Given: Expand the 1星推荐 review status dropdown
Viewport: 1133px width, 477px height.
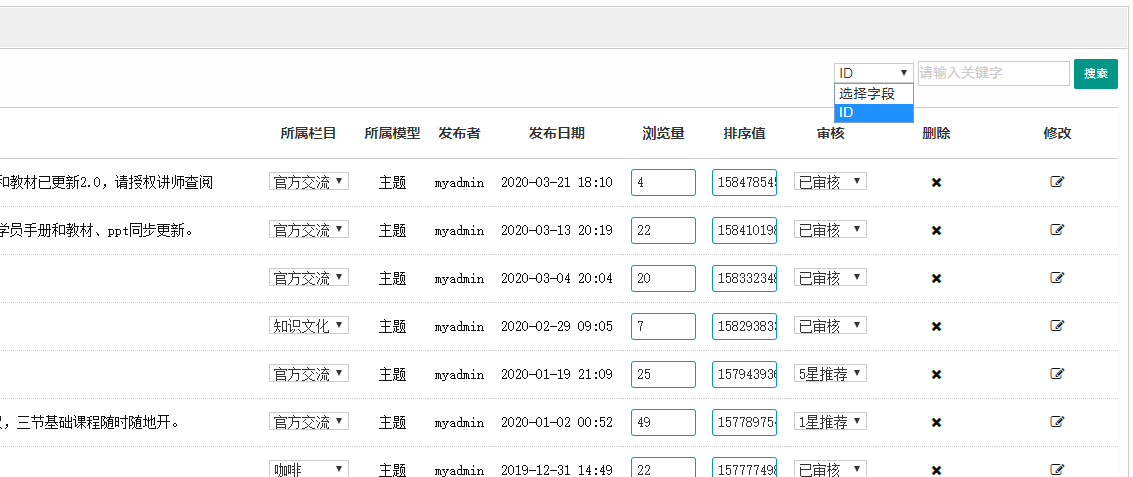Looking at the screenshot, I should pos(830,422).
